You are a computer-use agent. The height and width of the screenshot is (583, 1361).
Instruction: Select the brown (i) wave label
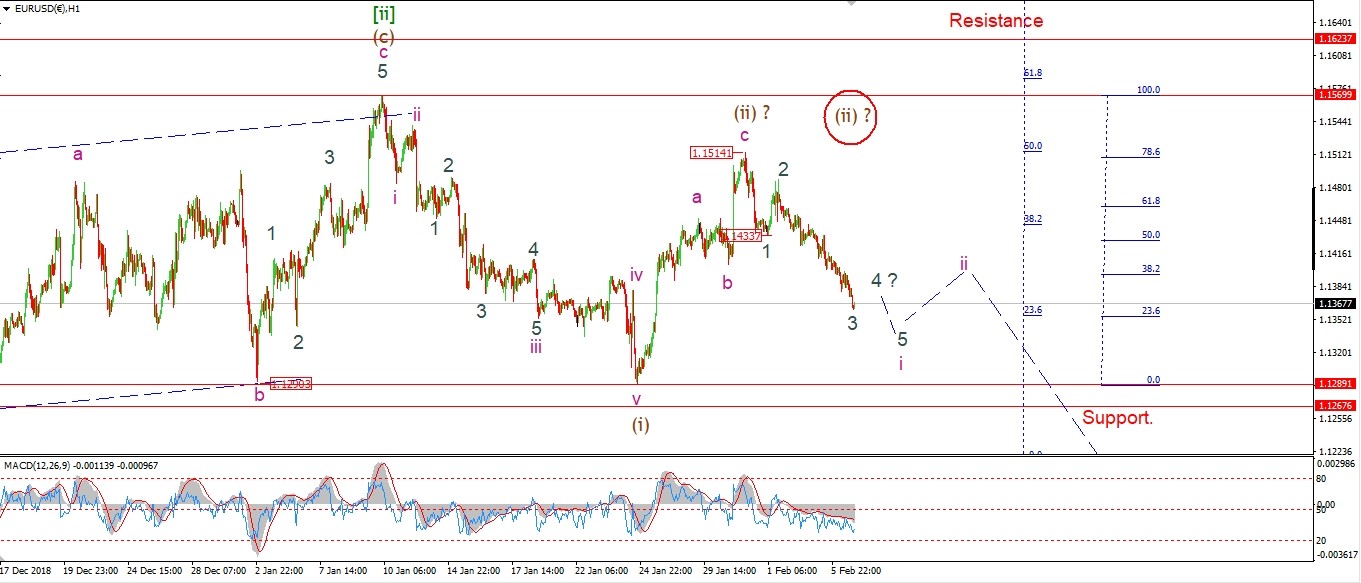[x=640, y=424]
